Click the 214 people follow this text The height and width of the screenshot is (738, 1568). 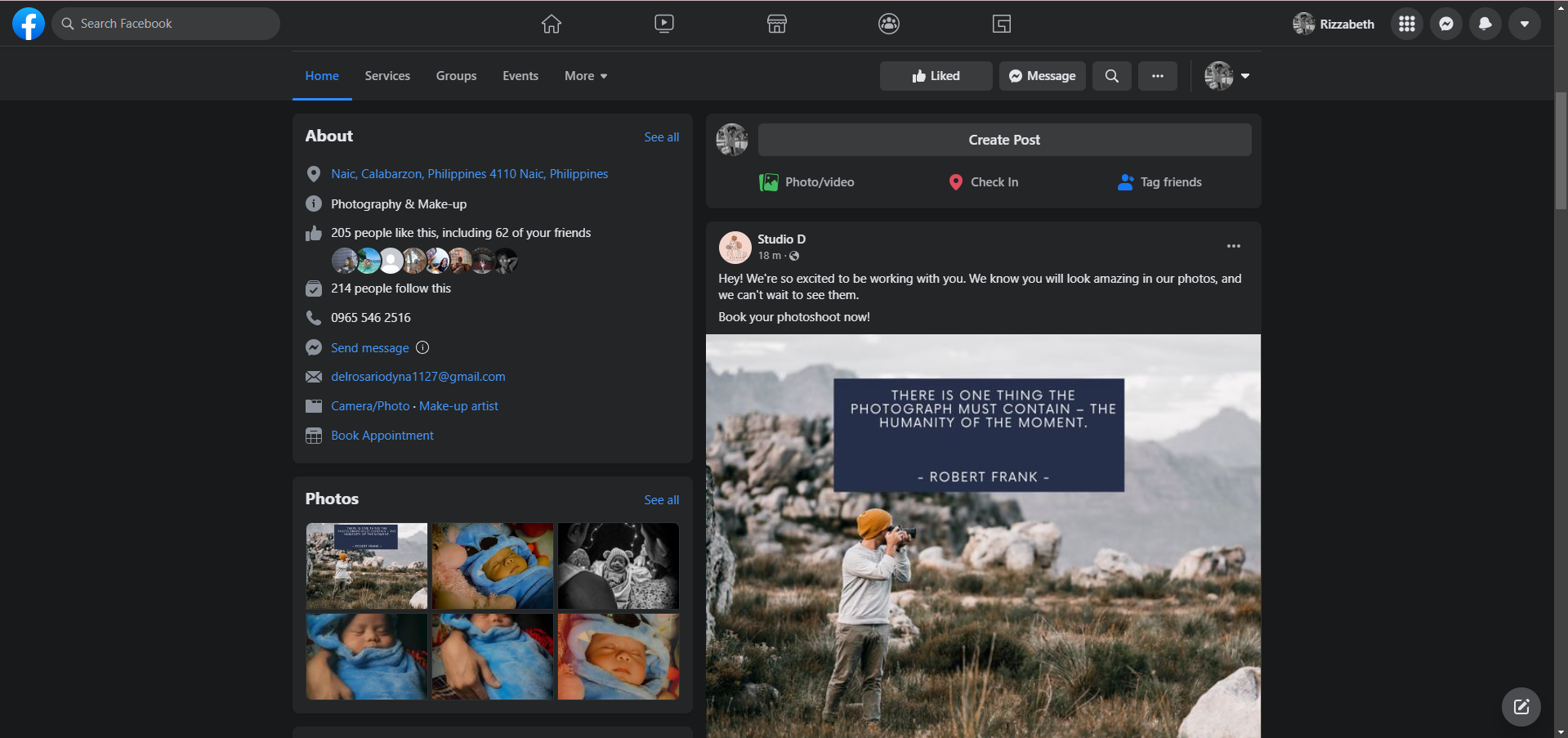[x=391, y=288]
